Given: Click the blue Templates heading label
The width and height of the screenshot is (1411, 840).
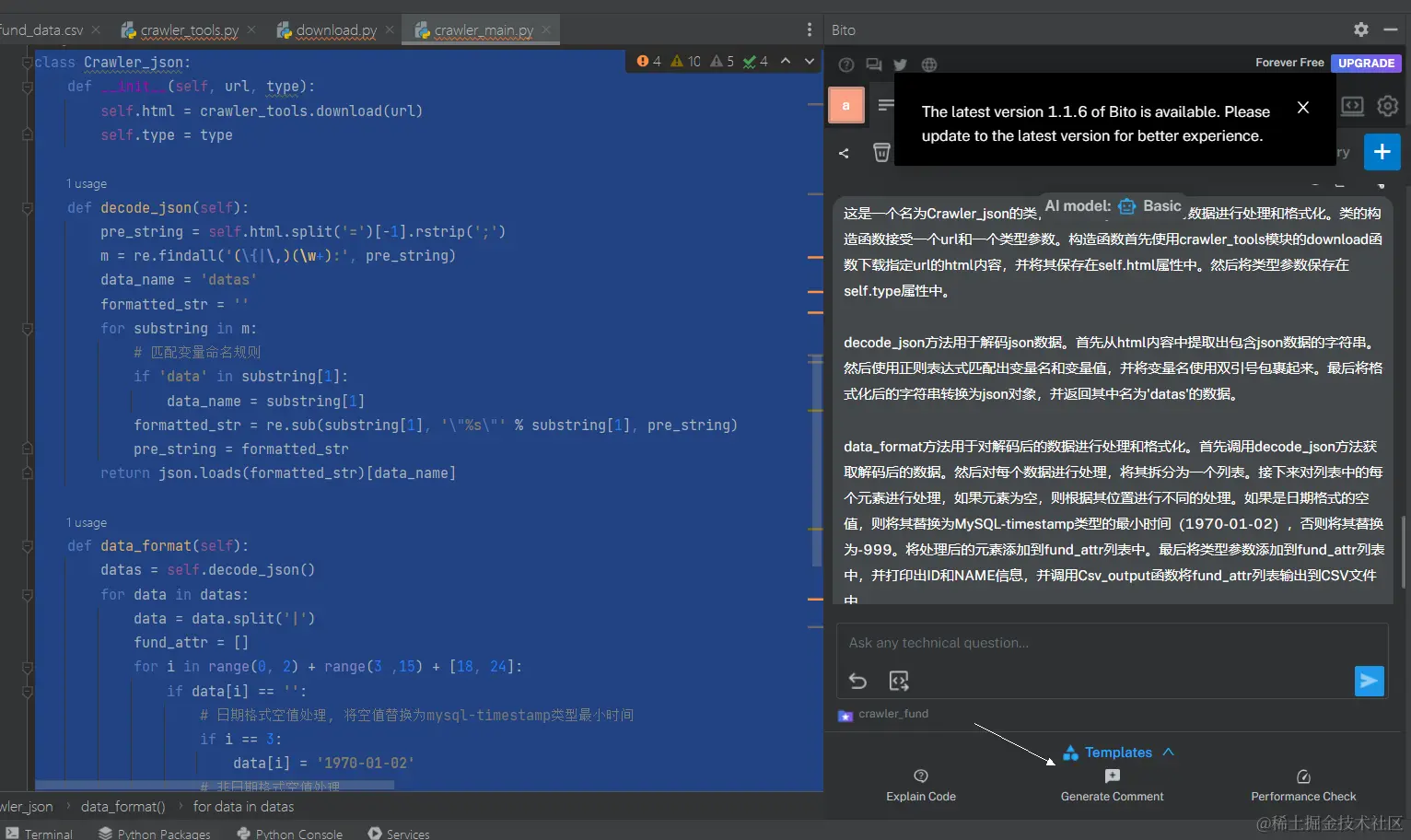Looking at the screenshot, I should coord(1118,752).
